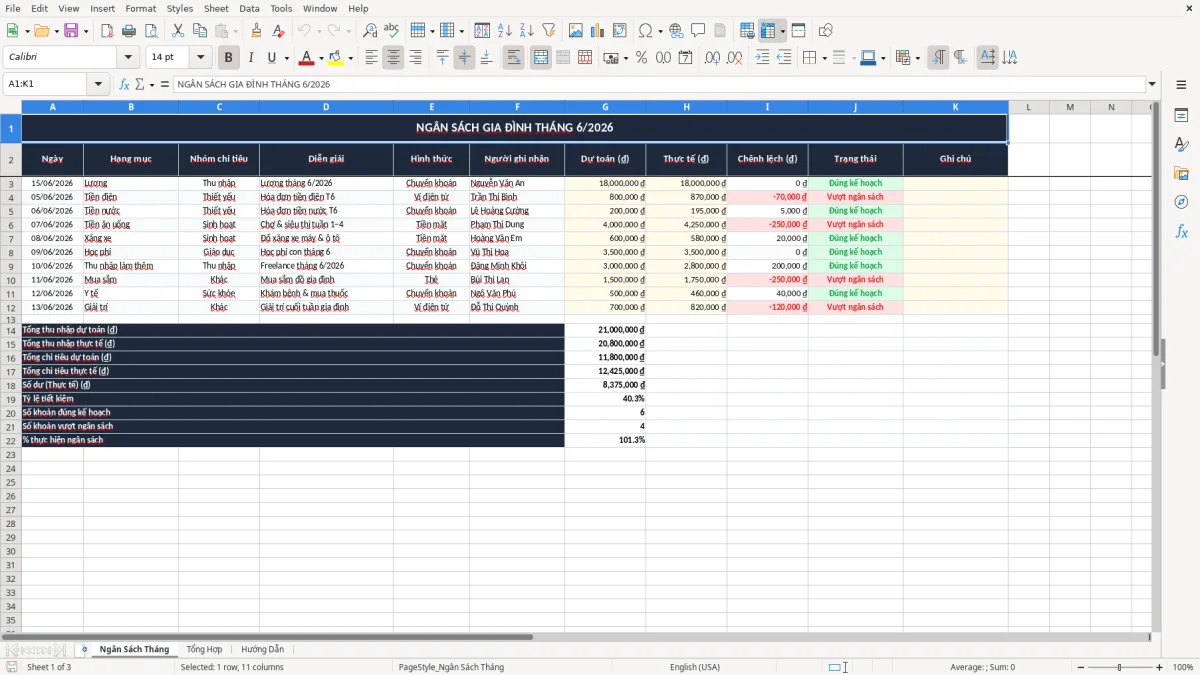Click Insert Chart icon
Image resolution: width=1200 pixels, height=675 pixels.
598,31
